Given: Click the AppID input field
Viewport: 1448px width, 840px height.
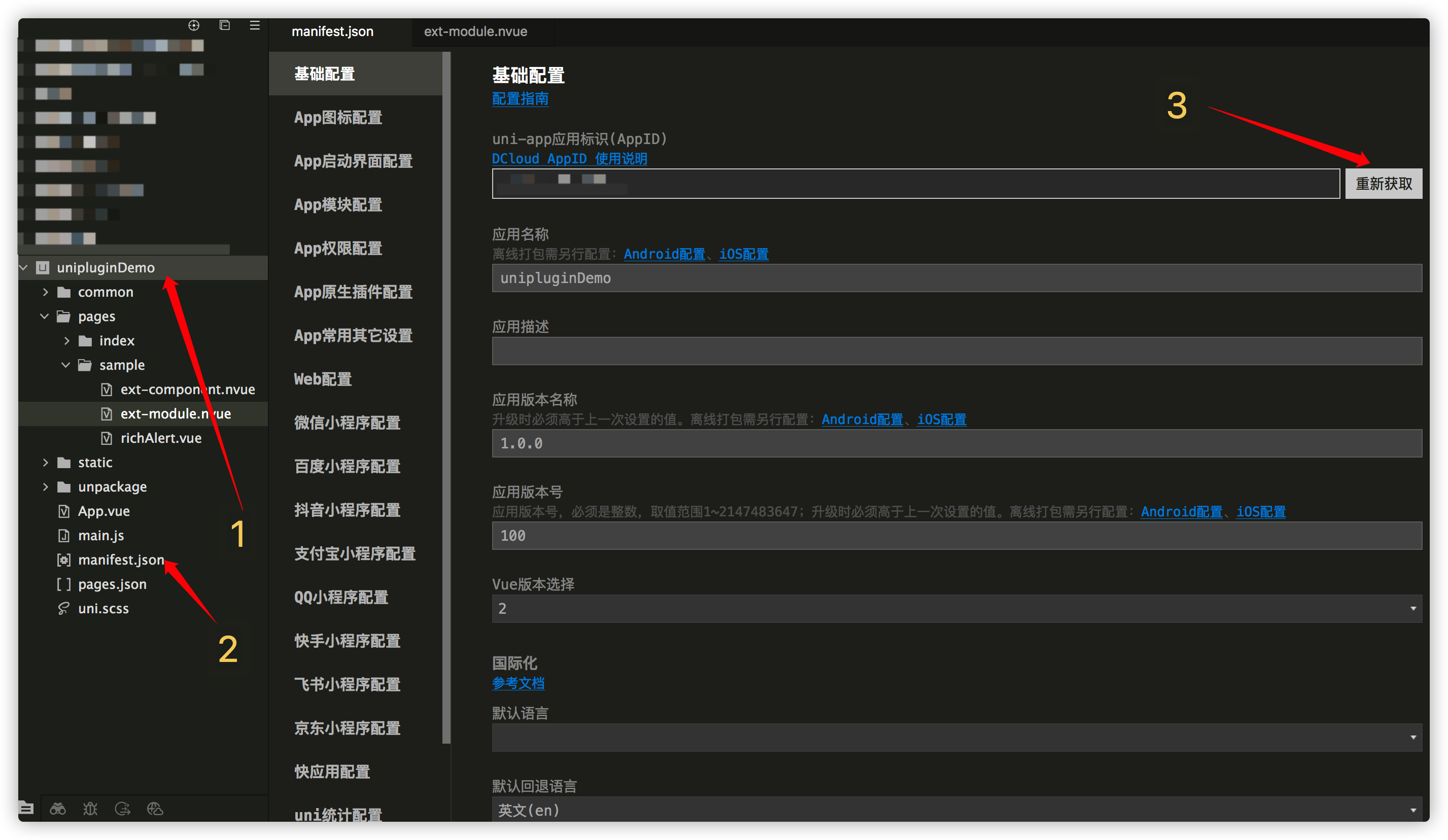Looking at the screenshot, I should tap(916, 184).
